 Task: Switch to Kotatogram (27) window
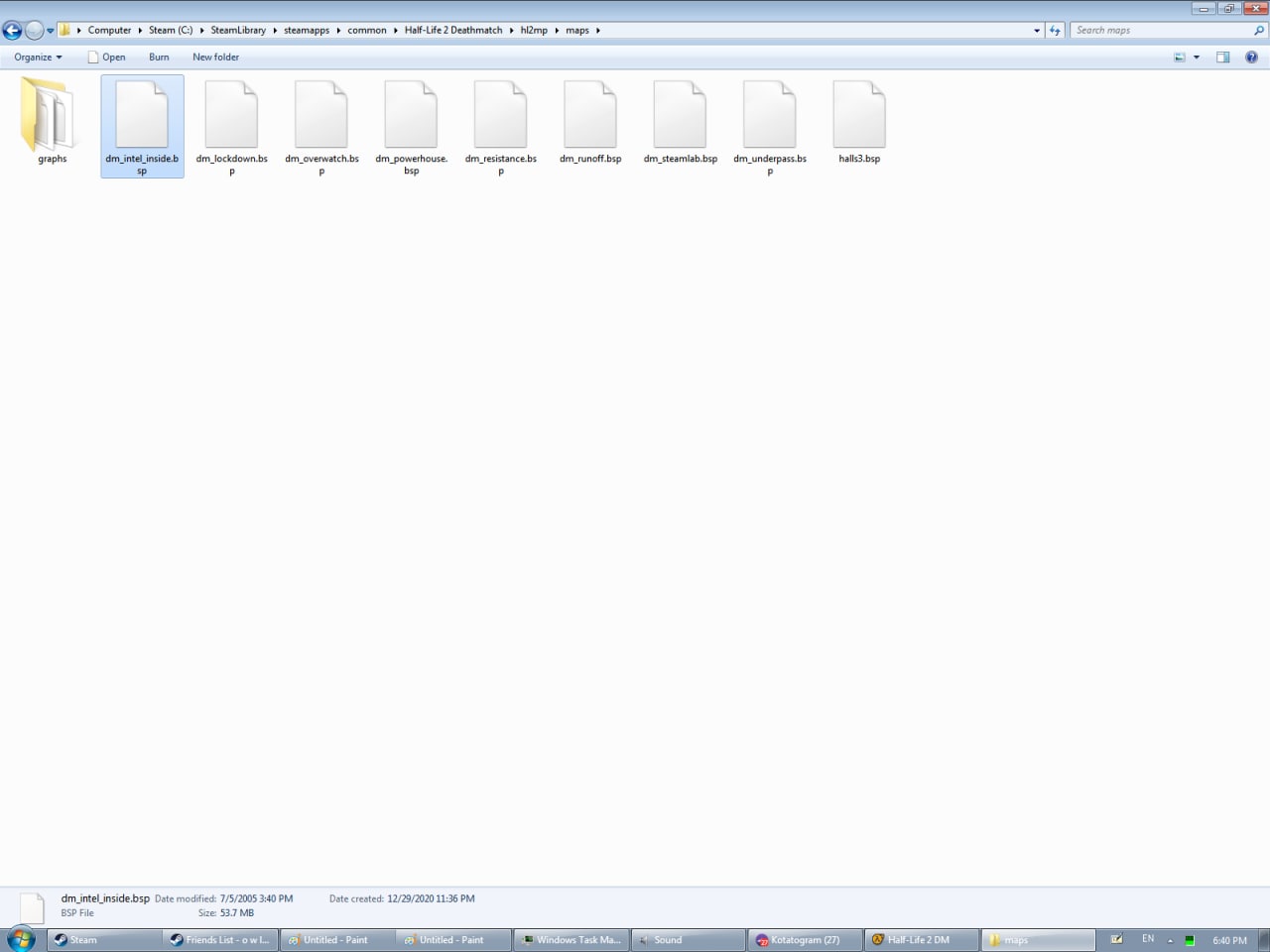(x=805, y=940)
